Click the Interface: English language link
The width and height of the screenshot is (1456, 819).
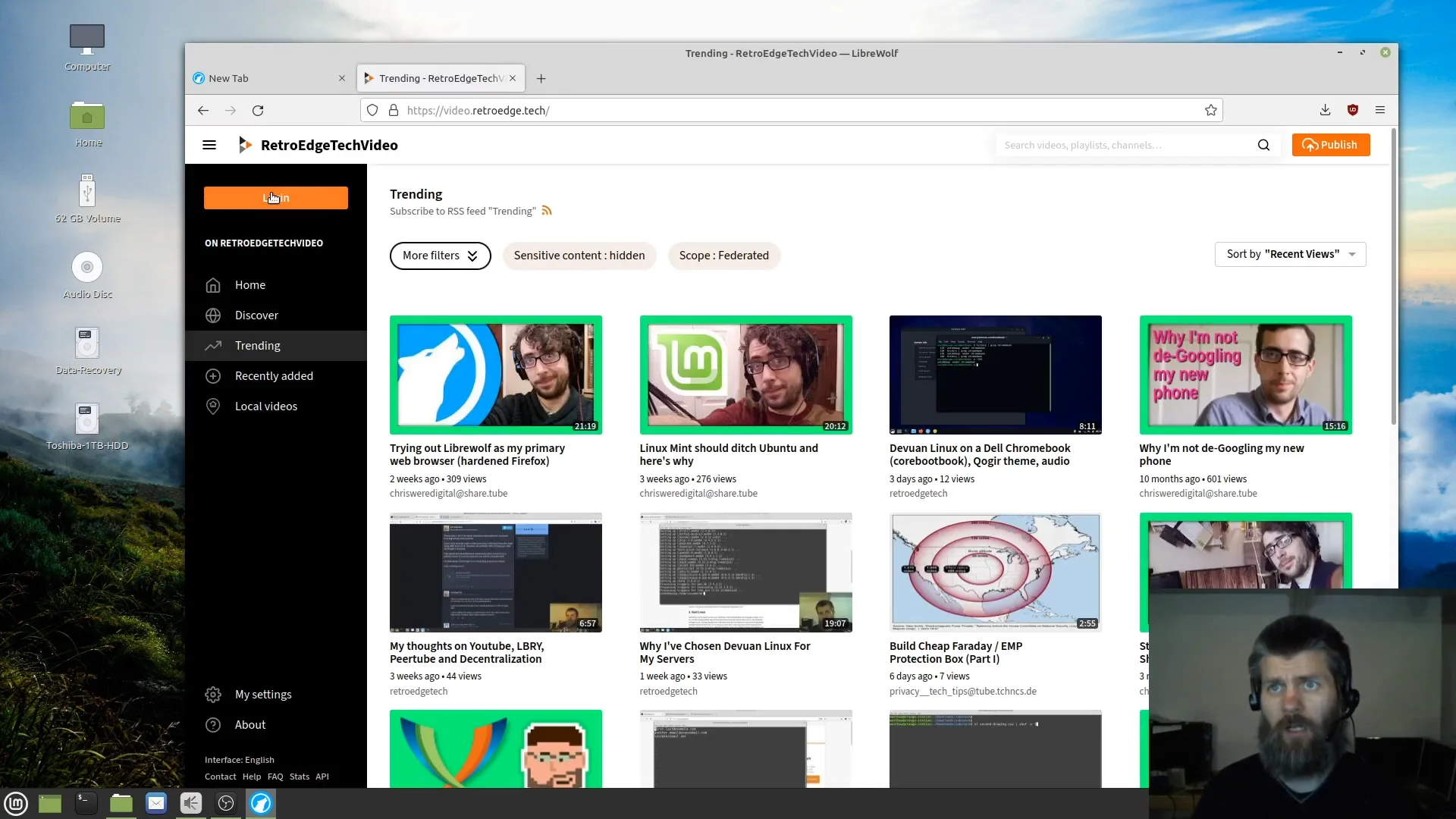tap(240, 760)
